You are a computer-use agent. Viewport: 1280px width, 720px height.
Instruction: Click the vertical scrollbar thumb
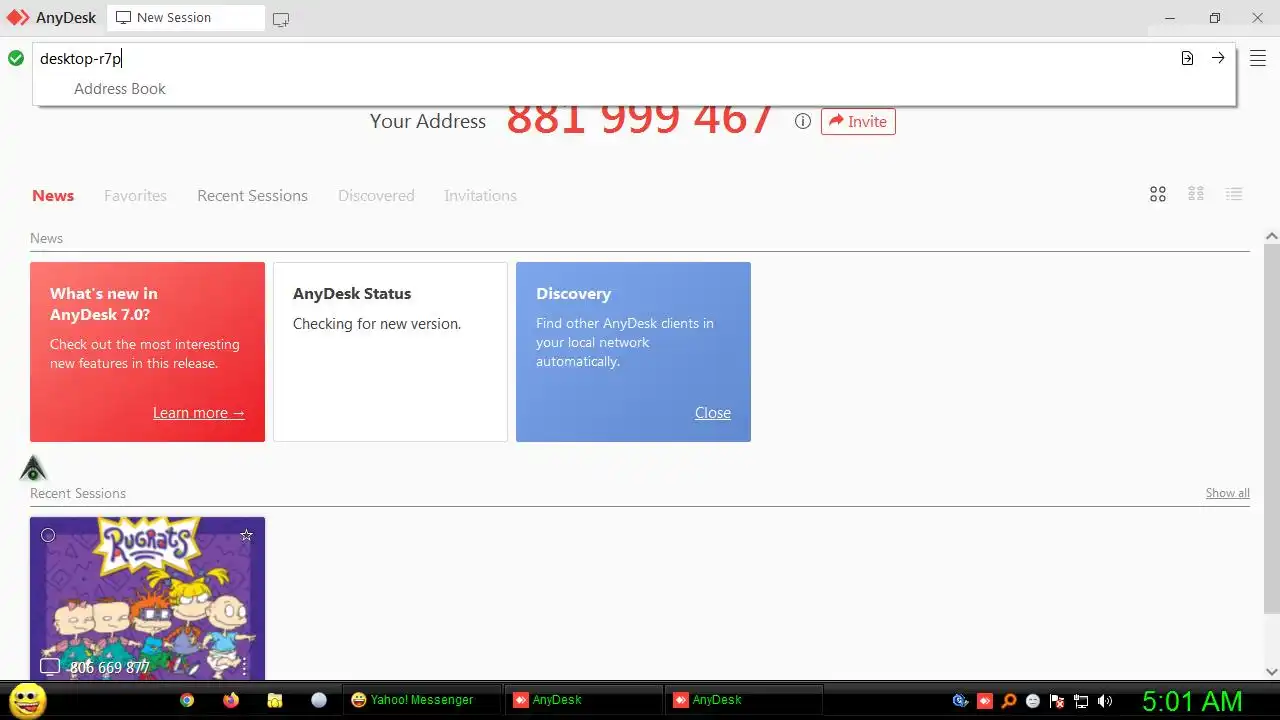[x=1272, y=428]
